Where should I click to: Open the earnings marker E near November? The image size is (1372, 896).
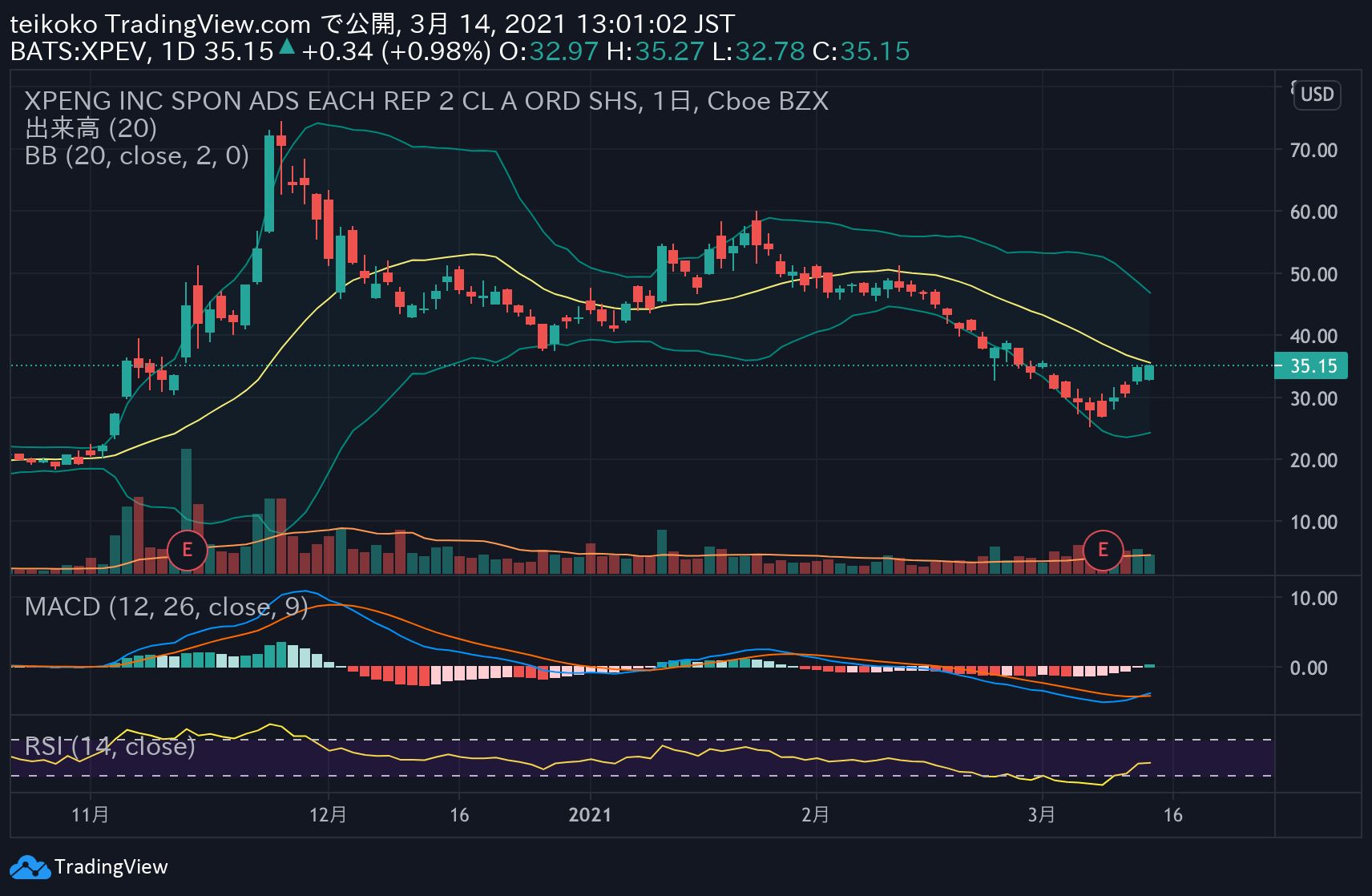click(187, 550)
